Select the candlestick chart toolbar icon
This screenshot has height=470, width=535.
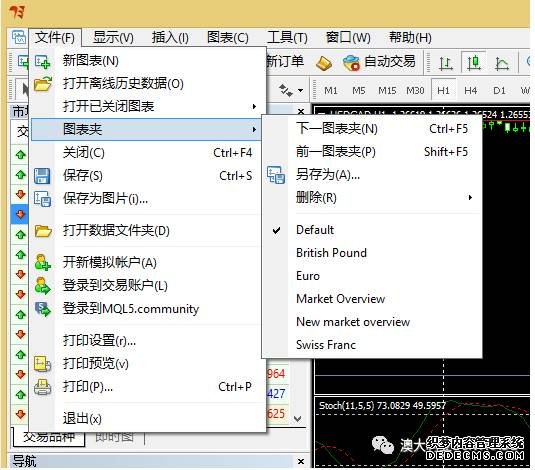click(x=474, y=62)
